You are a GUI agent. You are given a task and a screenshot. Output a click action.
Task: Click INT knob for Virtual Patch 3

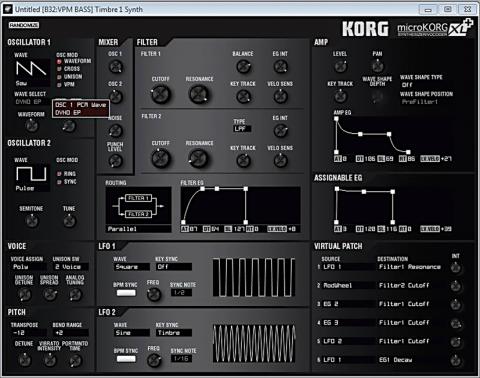[x=456, y=304]
